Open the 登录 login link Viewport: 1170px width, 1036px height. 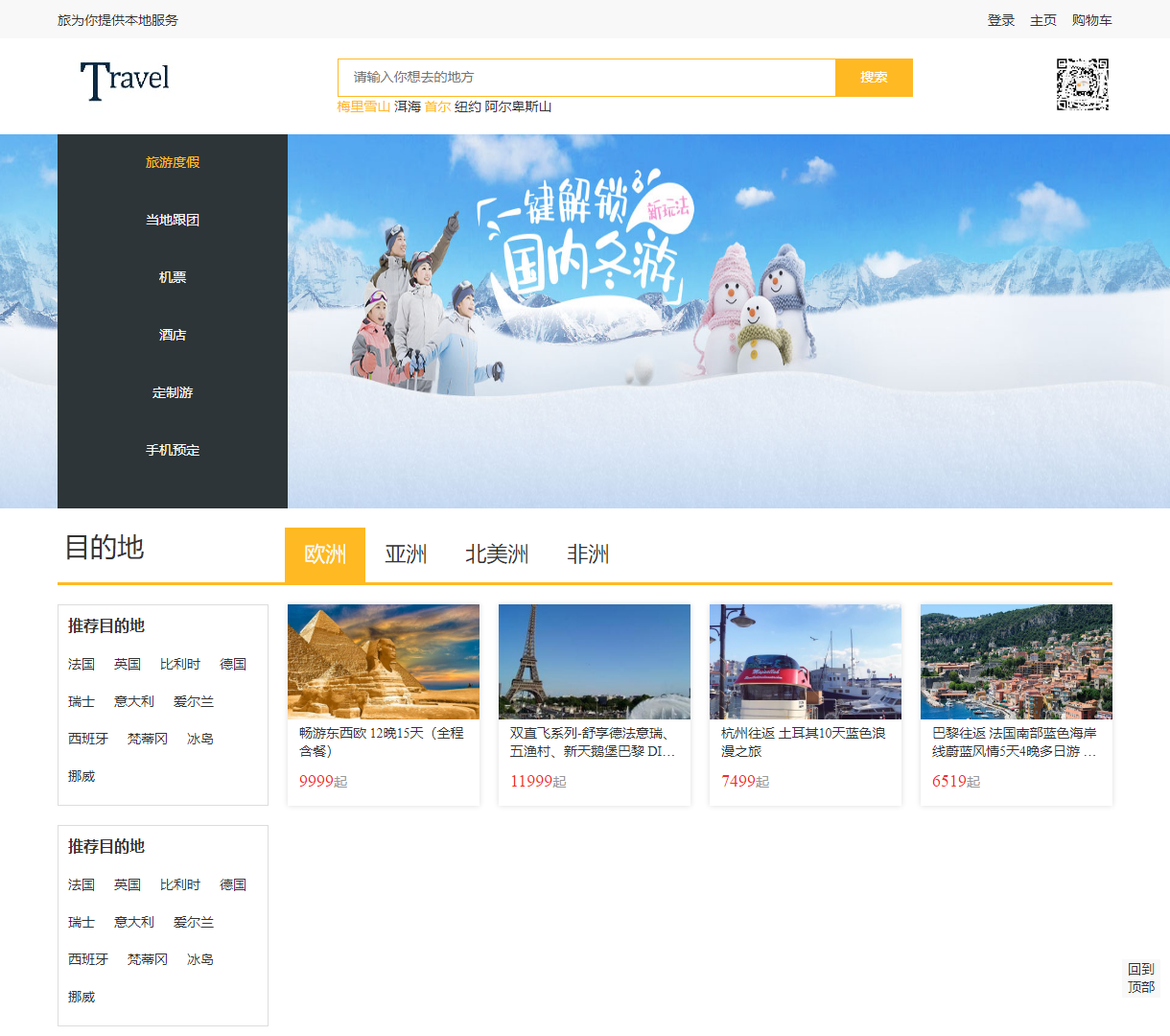1000,19
